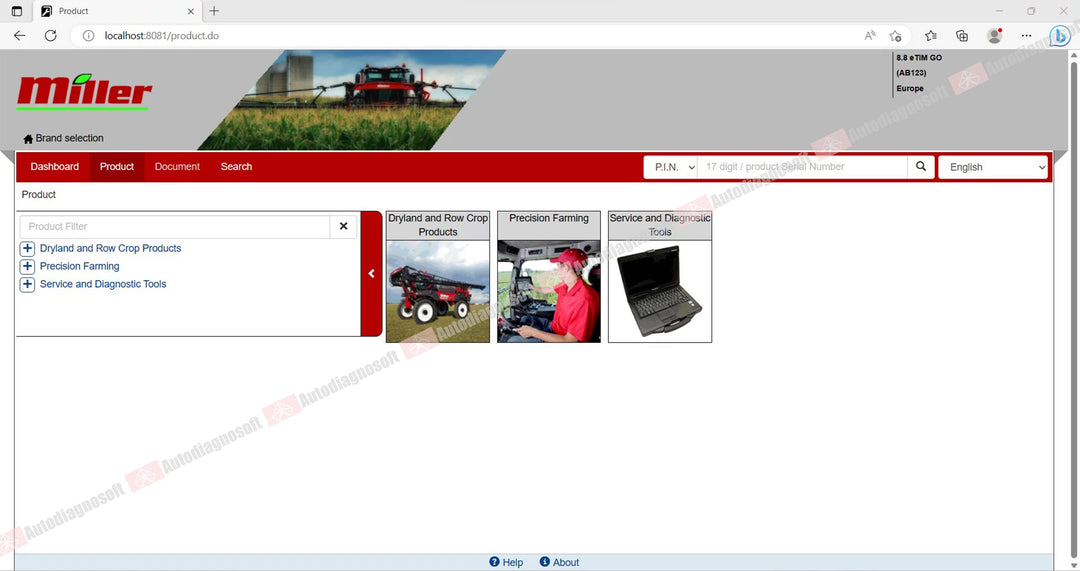This screenshot has height=571, width=1080.
Task: Open the Collections icon
Action: [x=962, y=36]
